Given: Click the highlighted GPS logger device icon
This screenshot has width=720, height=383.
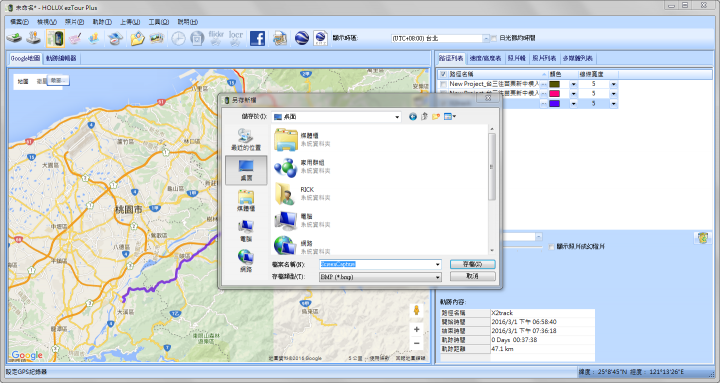Looking at the screenshot, I should coord(55,39).
